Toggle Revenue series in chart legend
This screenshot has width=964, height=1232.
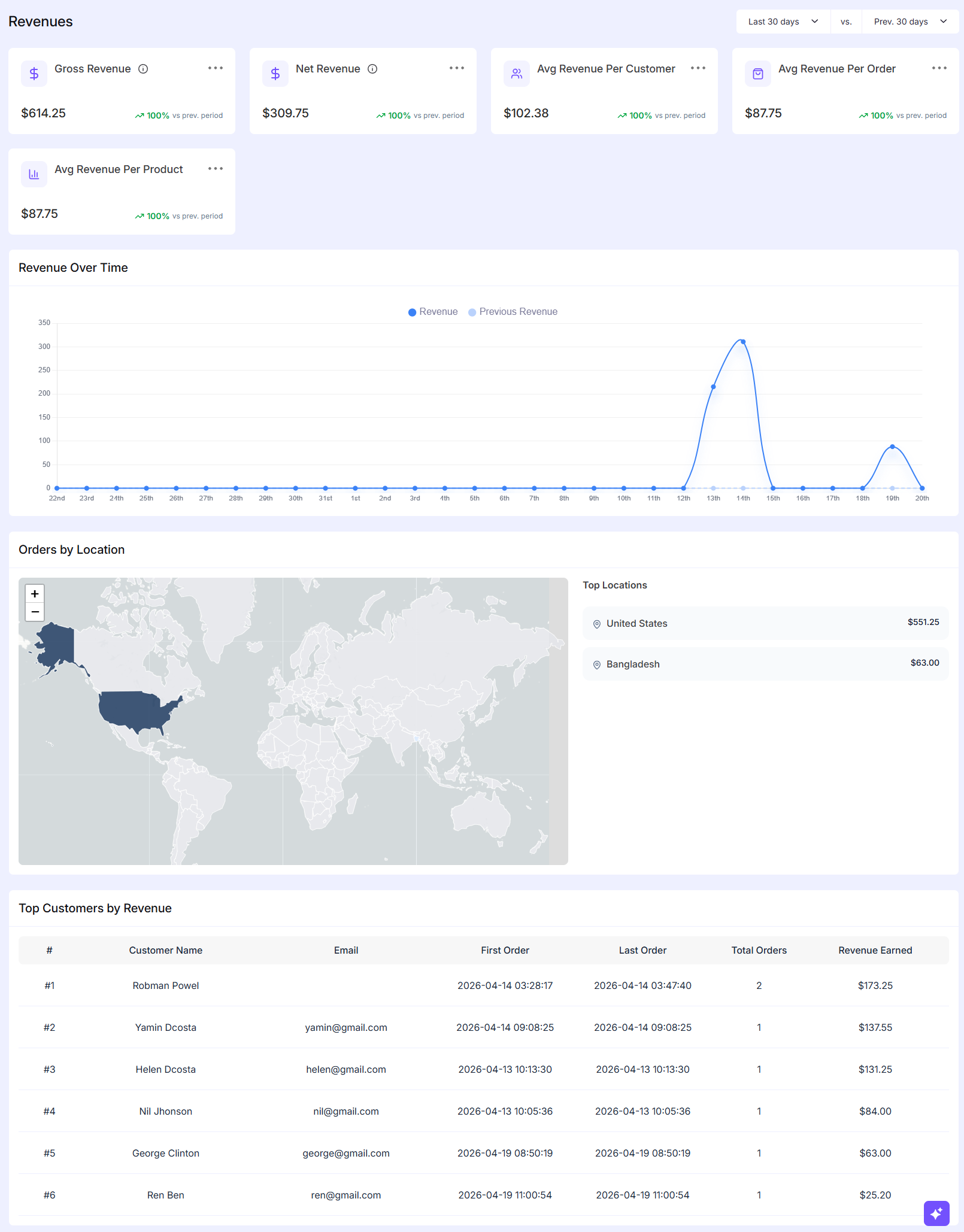pyautogui.click(x=433, y=312)
